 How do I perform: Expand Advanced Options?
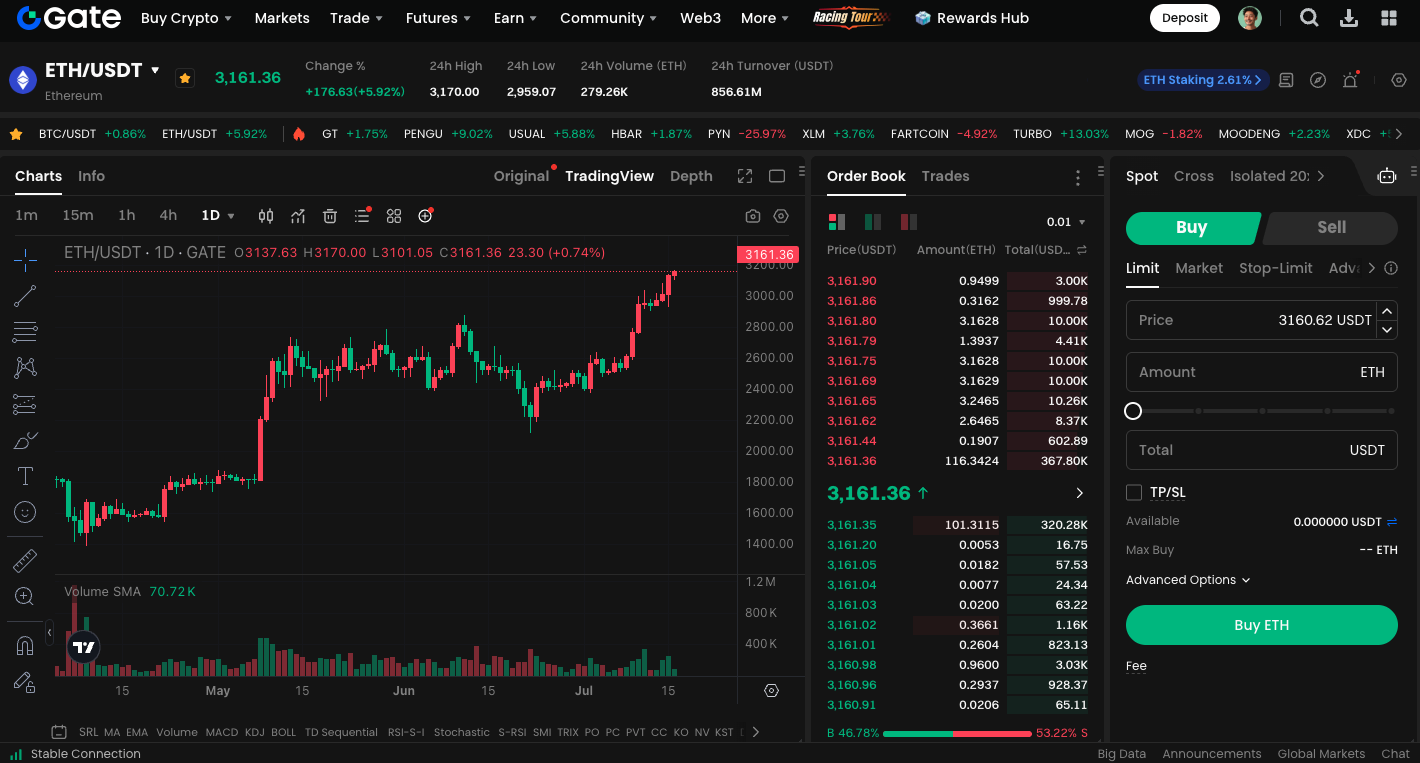[x=1188, y=580]
